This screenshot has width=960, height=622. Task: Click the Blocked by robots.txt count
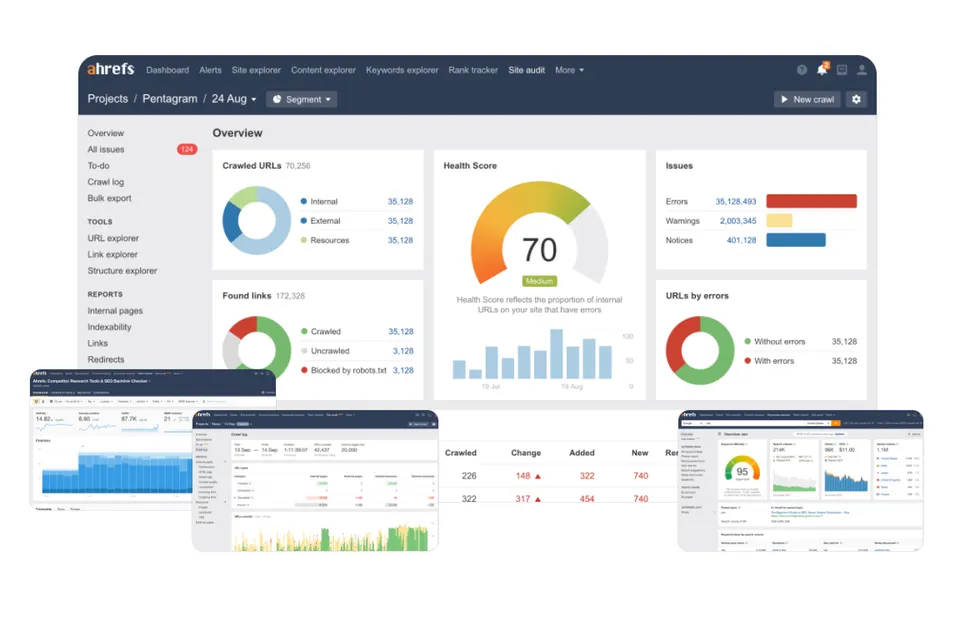(x=403, y=370)
